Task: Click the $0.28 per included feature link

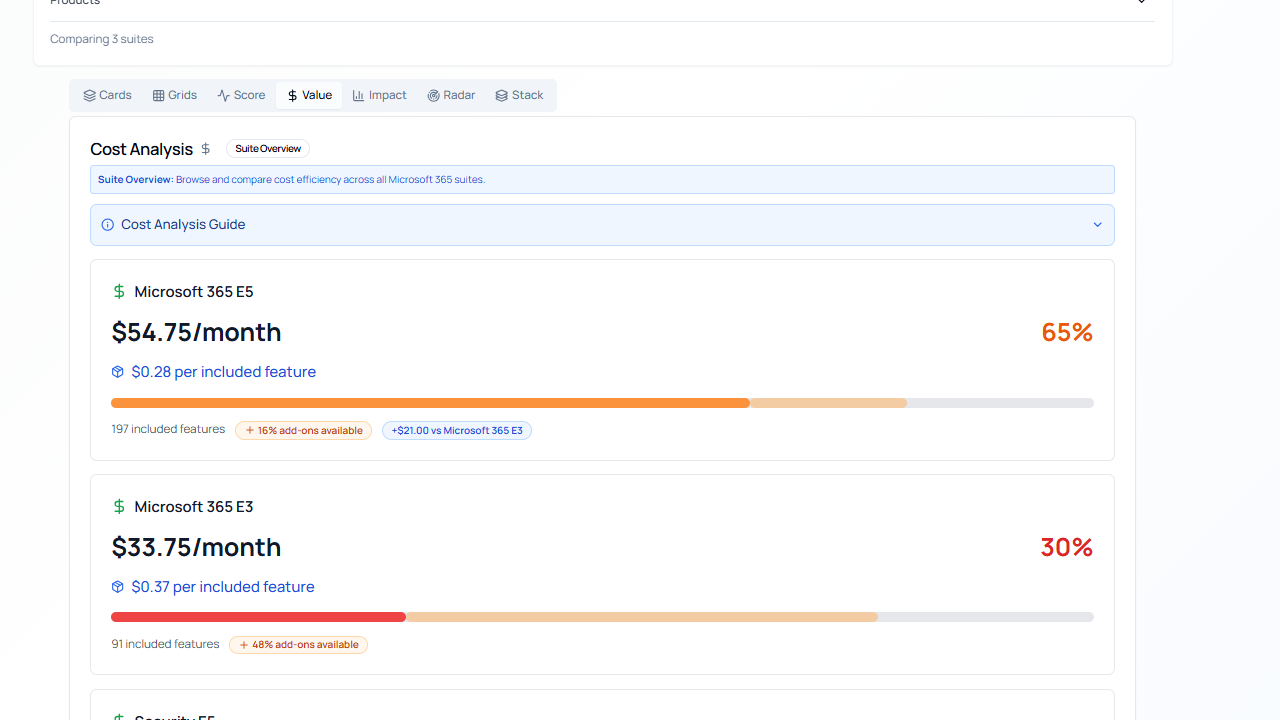Action: point(224,372)
